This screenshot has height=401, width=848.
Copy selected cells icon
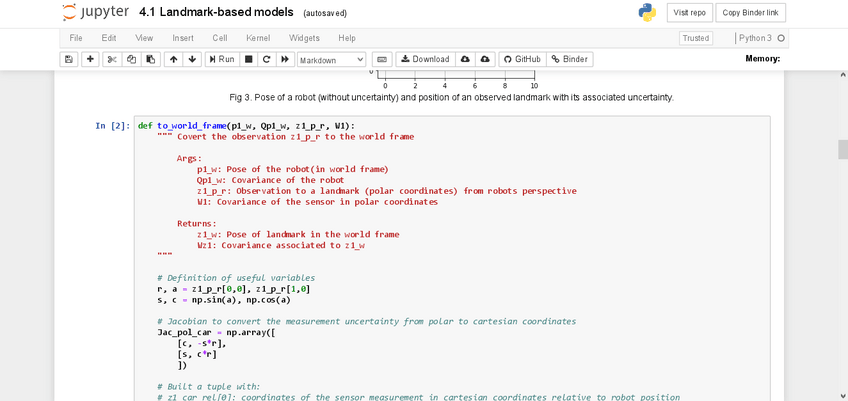131,59
